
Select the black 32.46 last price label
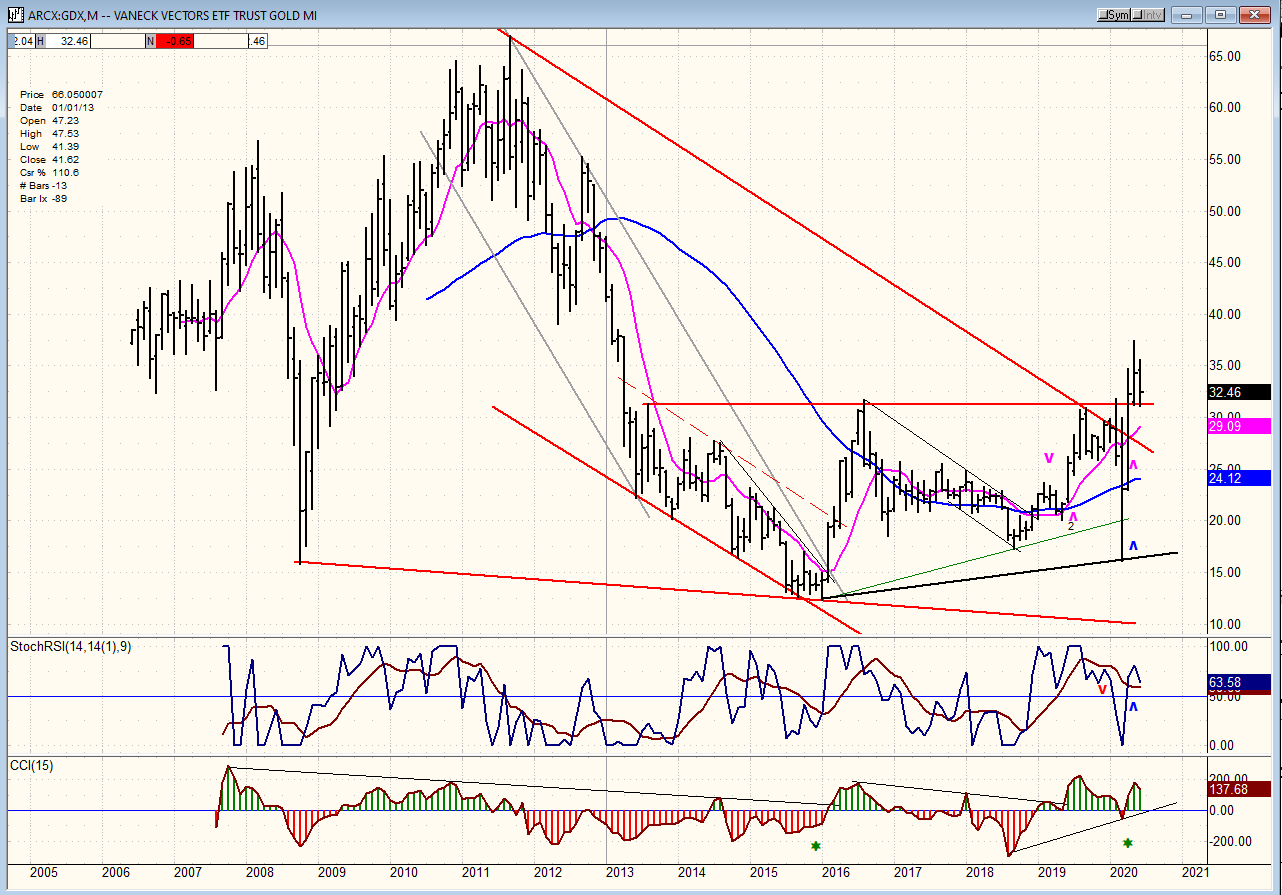click(x=1238, y=393)
